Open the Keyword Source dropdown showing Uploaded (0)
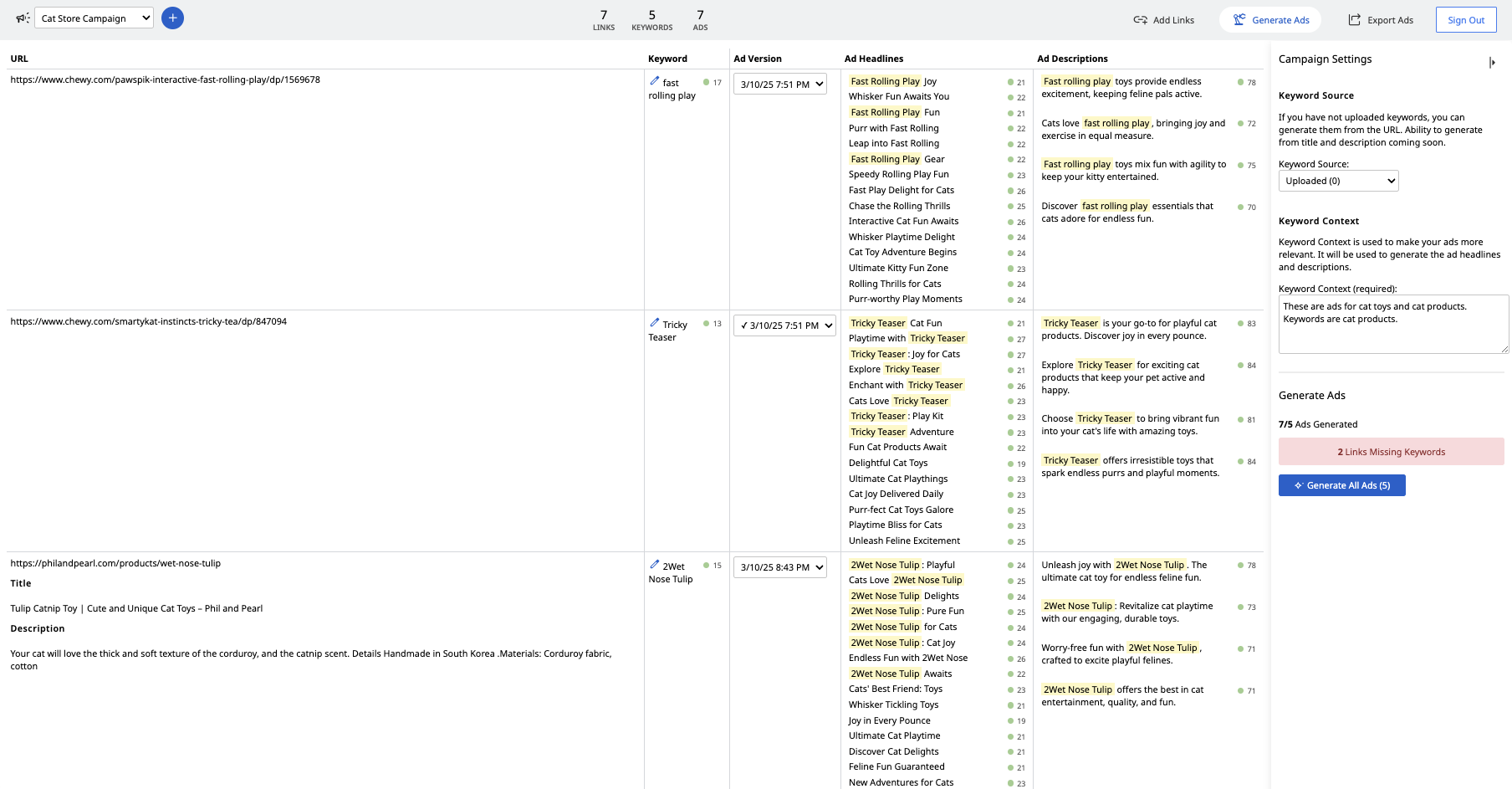 1338,181
